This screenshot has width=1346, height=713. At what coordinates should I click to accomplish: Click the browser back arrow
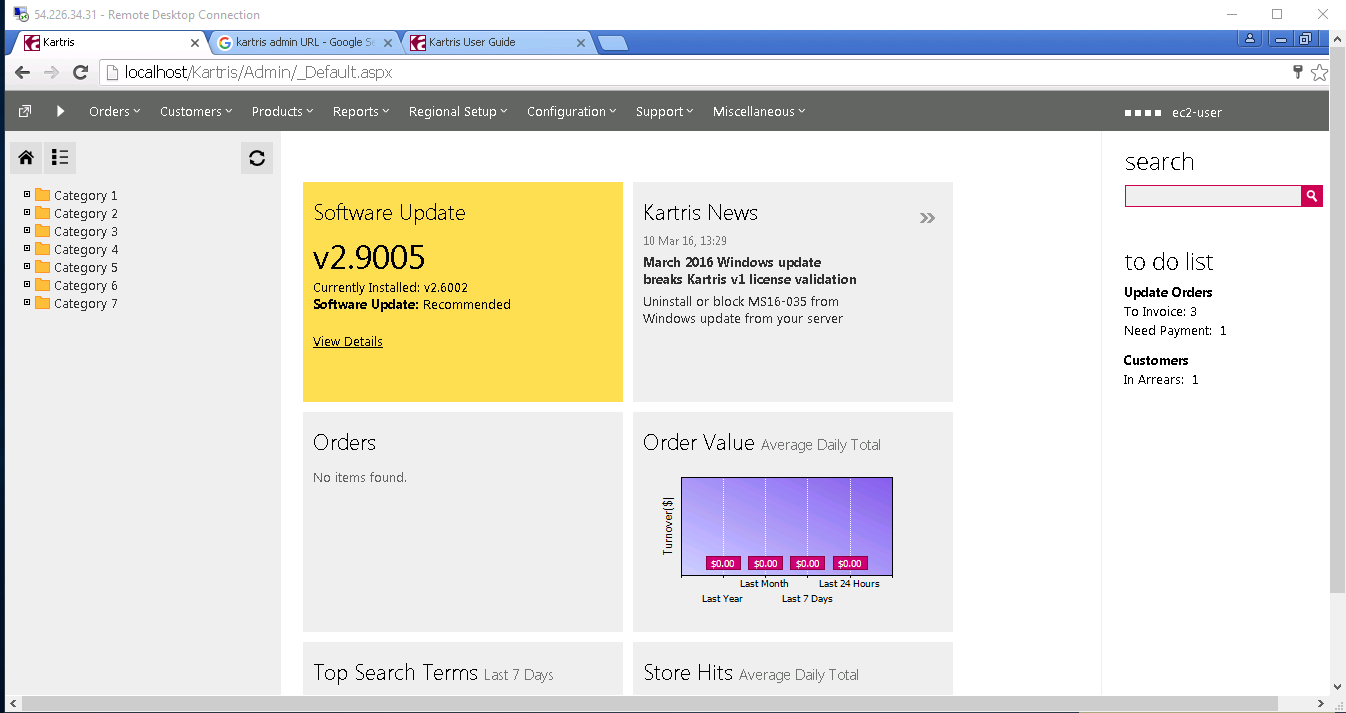(x=22, y=72)
